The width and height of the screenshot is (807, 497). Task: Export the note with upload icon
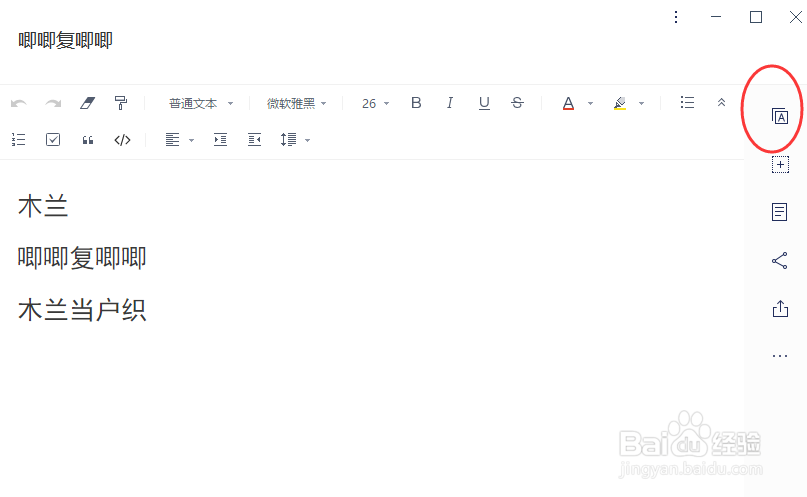tap(780, 308)
